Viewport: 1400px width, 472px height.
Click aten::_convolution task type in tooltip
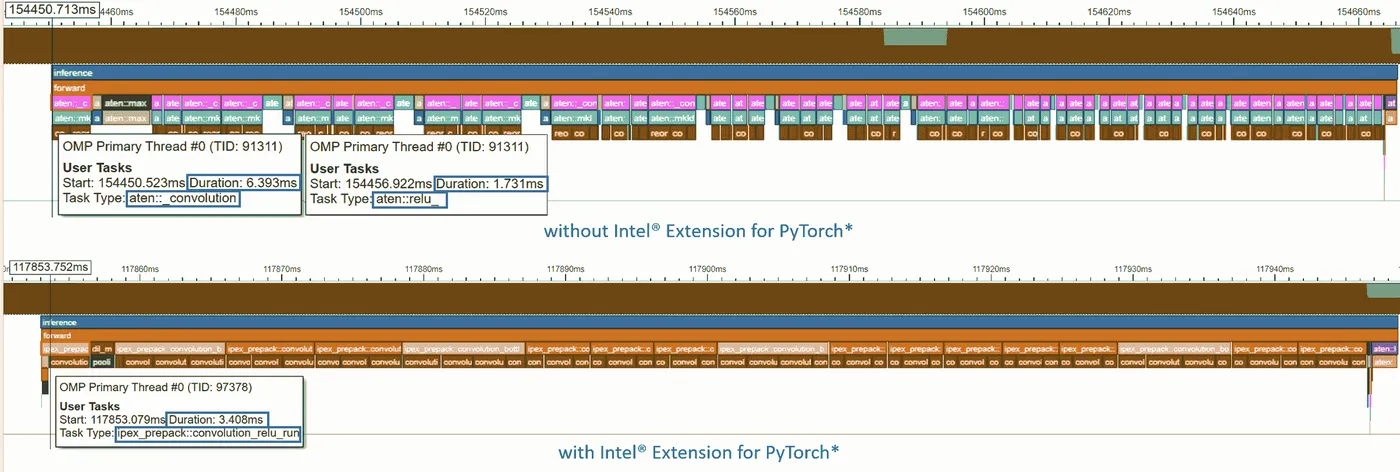[x=183, y=199]
